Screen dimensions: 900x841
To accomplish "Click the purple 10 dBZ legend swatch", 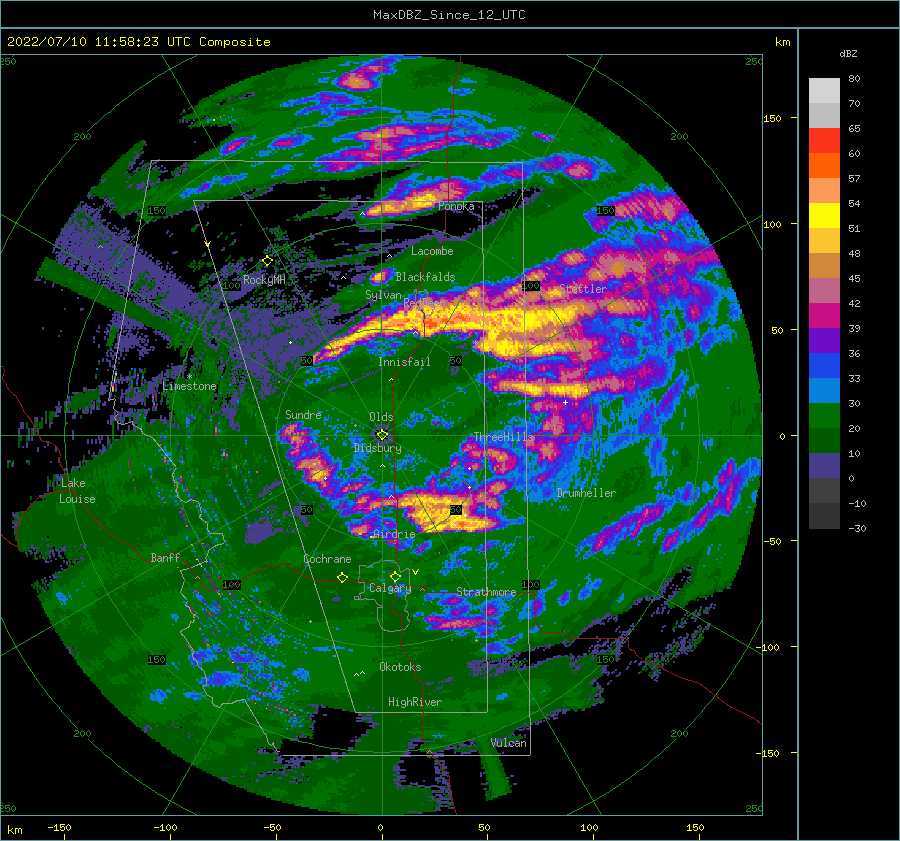I will [x=824, y=465].
